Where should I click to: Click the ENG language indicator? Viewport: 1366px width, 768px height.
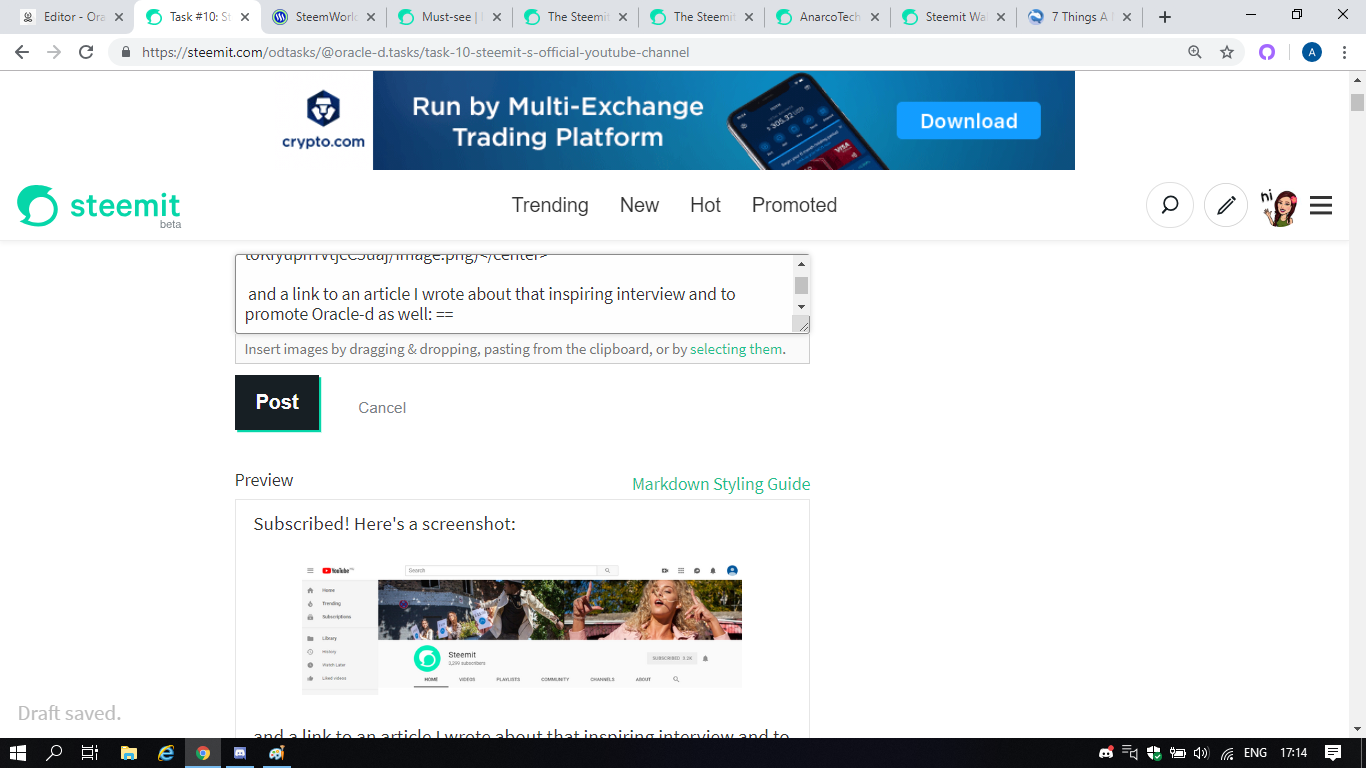1255,753
